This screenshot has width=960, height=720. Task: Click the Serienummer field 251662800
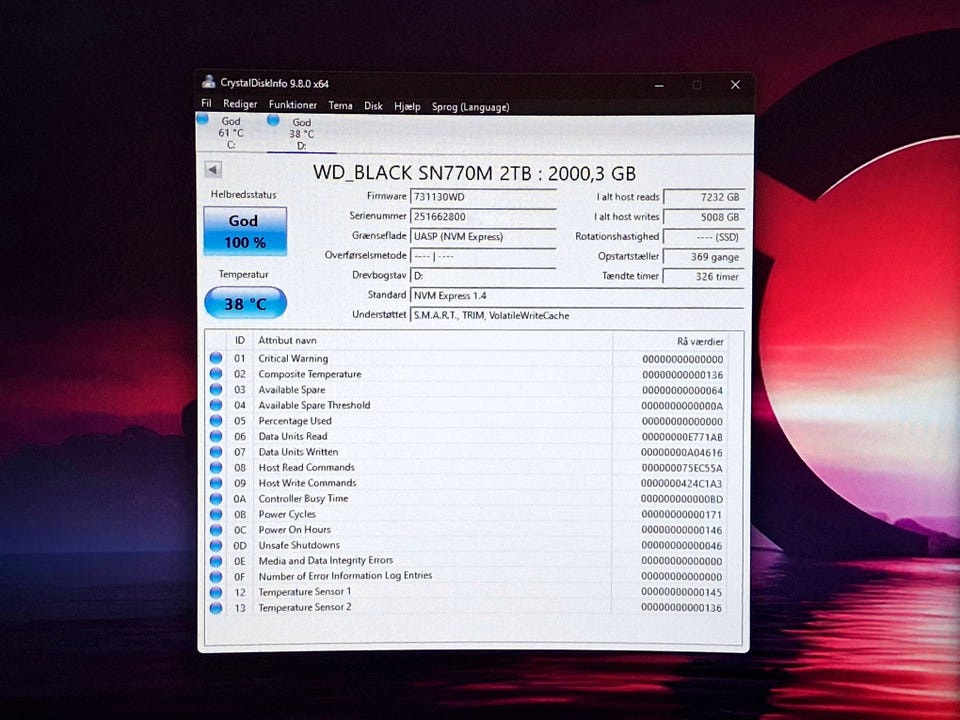(483, 216)
